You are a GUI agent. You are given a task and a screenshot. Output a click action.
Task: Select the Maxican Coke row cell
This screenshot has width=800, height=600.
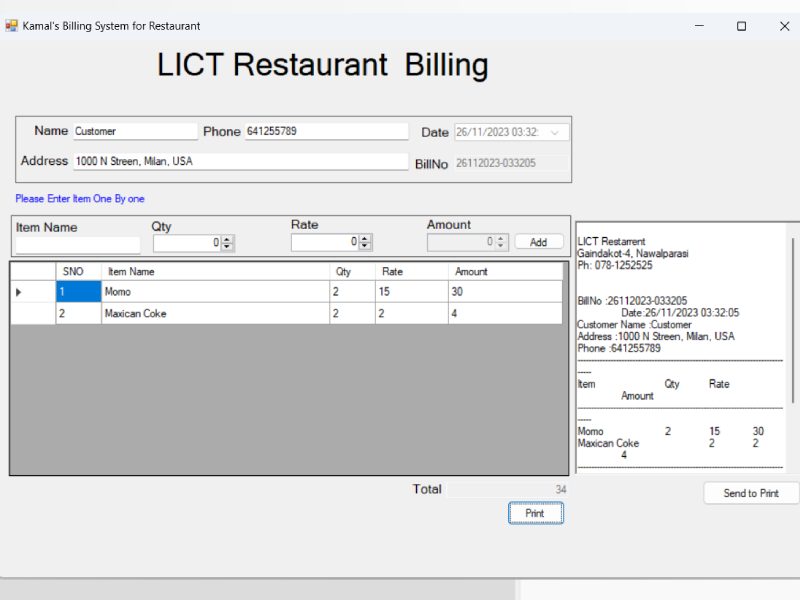pos(215,314)
